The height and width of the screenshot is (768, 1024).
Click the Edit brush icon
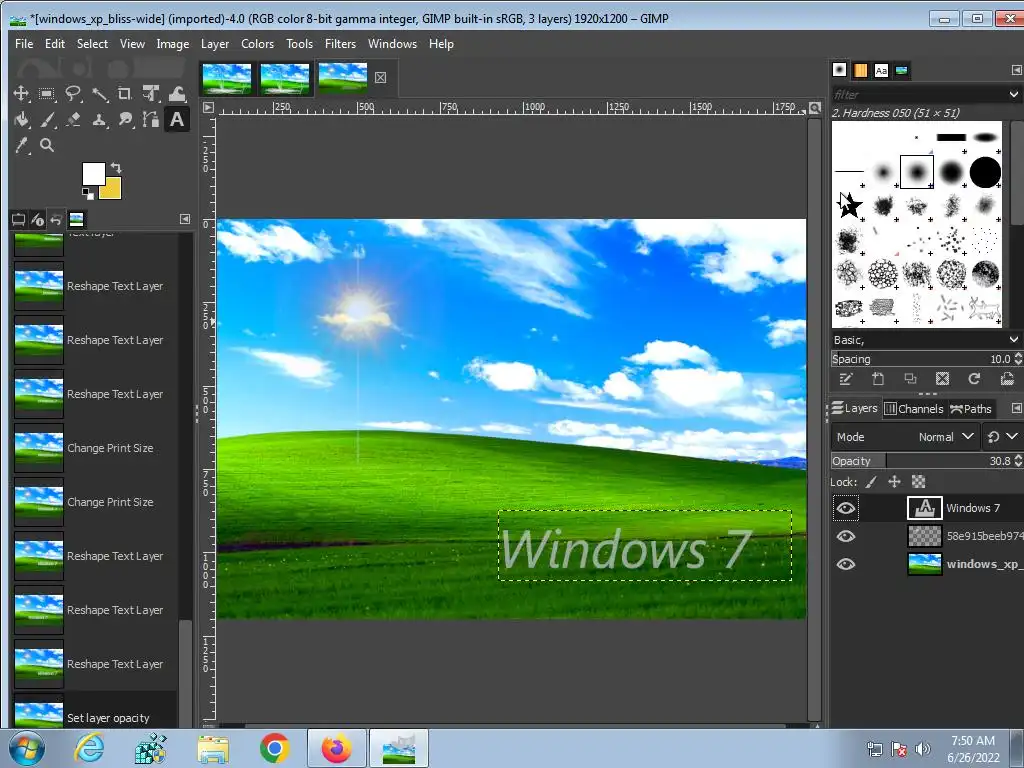[x=846, y=379]
